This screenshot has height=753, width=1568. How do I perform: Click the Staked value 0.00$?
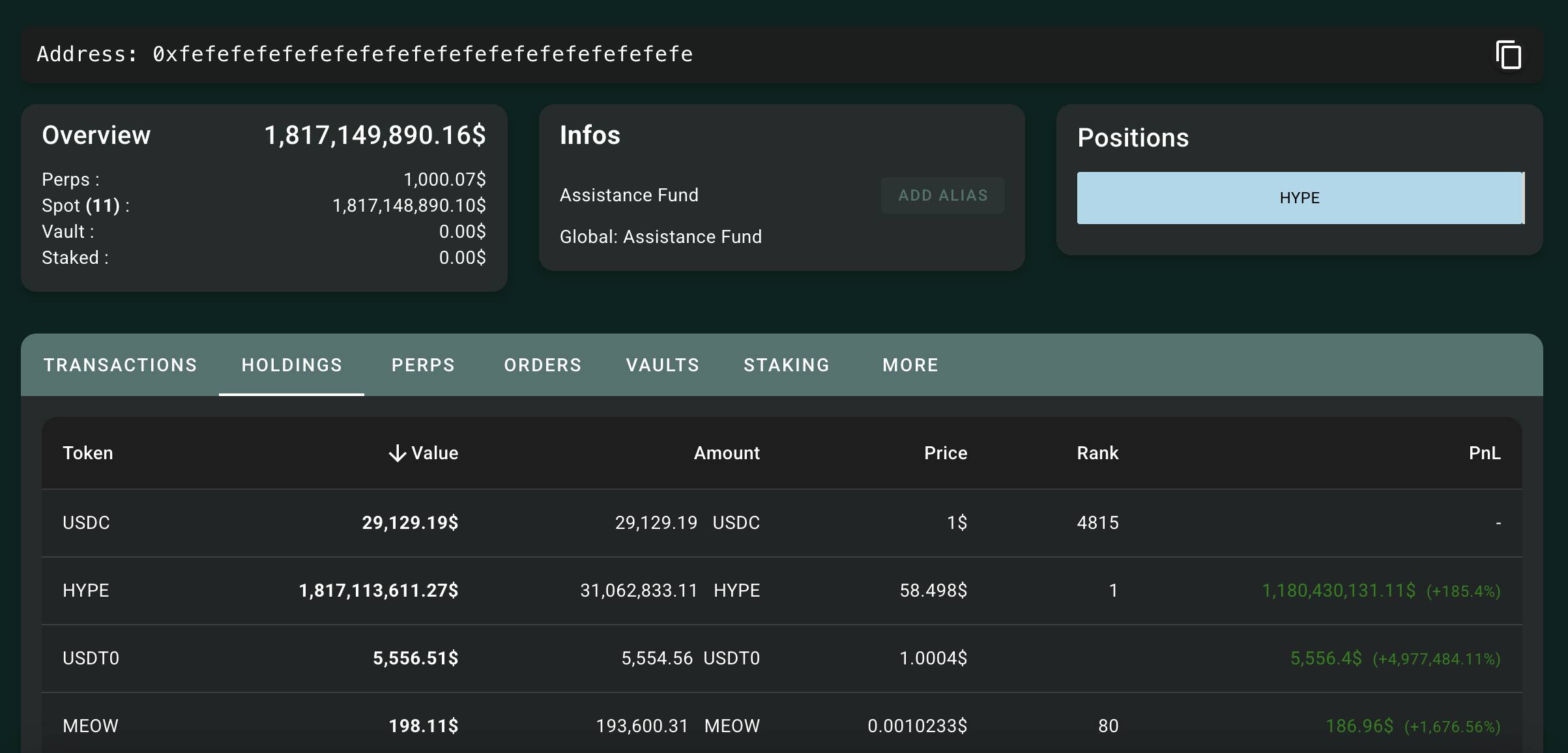coord(462,258)
